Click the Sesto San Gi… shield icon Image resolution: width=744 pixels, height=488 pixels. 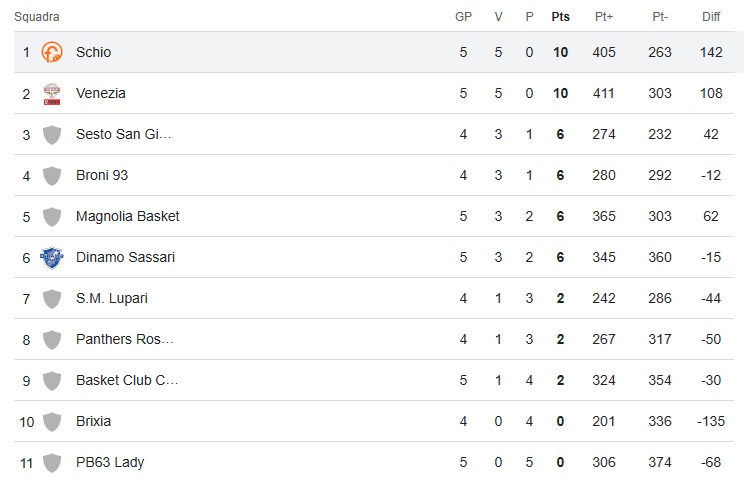(x=52, y=134)
